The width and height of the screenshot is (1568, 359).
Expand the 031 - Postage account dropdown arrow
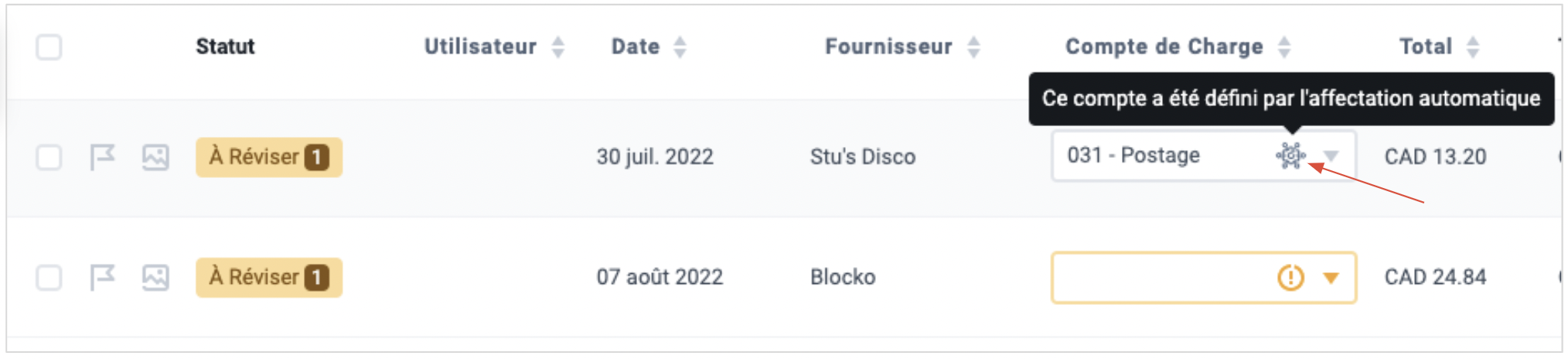pyautogui.click(x=1331, y=156)
